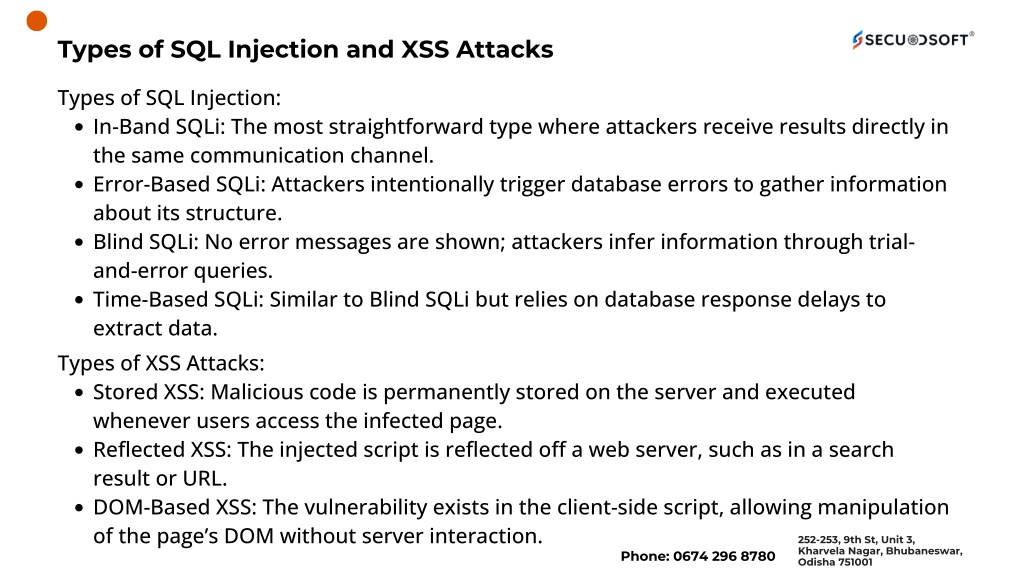
Task: Click the phone number 0674 296 8780
Action: click(x=697, y=556)
